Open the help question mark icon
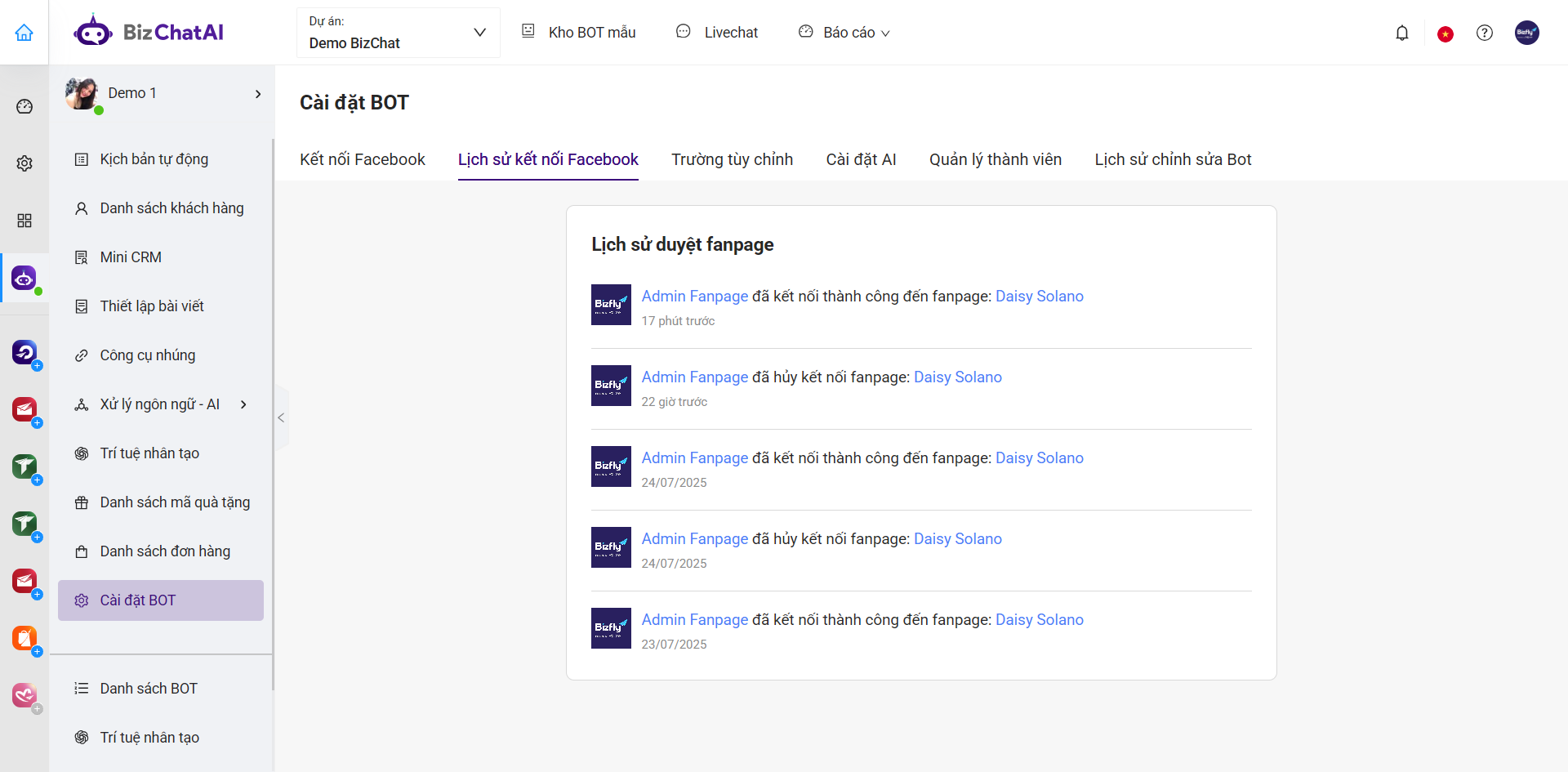Image resolution: width=1568 pixels, height=772 pixels. coord(1485,33)
